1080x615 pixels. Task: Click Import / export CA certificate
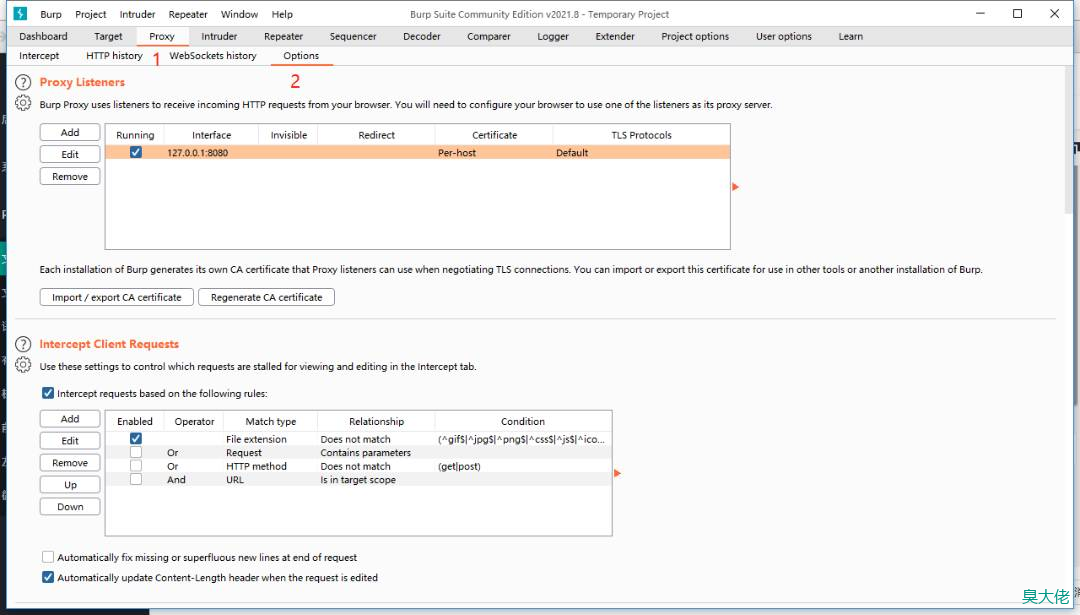pyautogui.click(x=116, y=297)
